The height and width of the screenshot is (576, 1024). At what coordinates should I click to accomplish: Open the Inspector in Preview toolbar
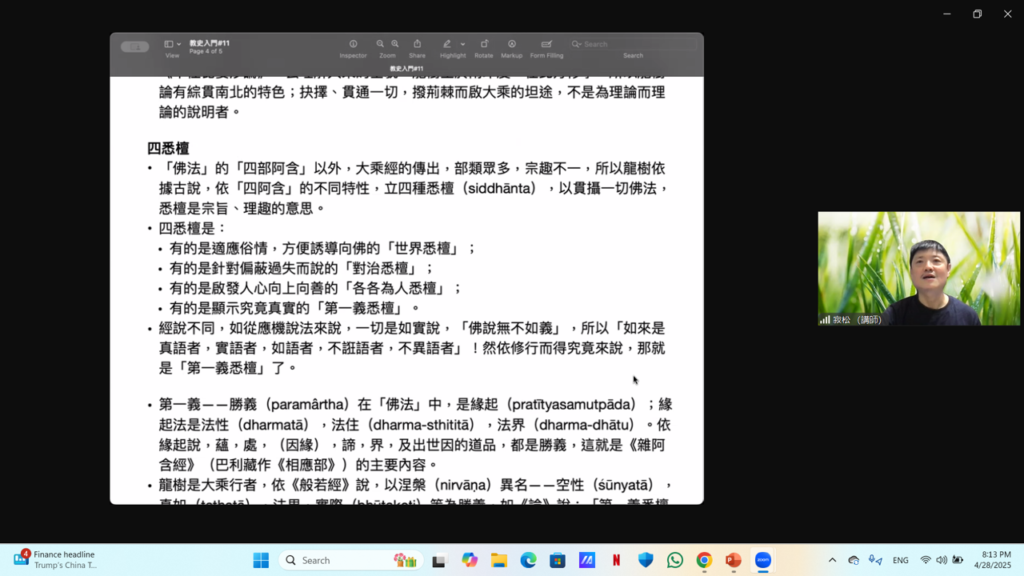tap(353, 44)
